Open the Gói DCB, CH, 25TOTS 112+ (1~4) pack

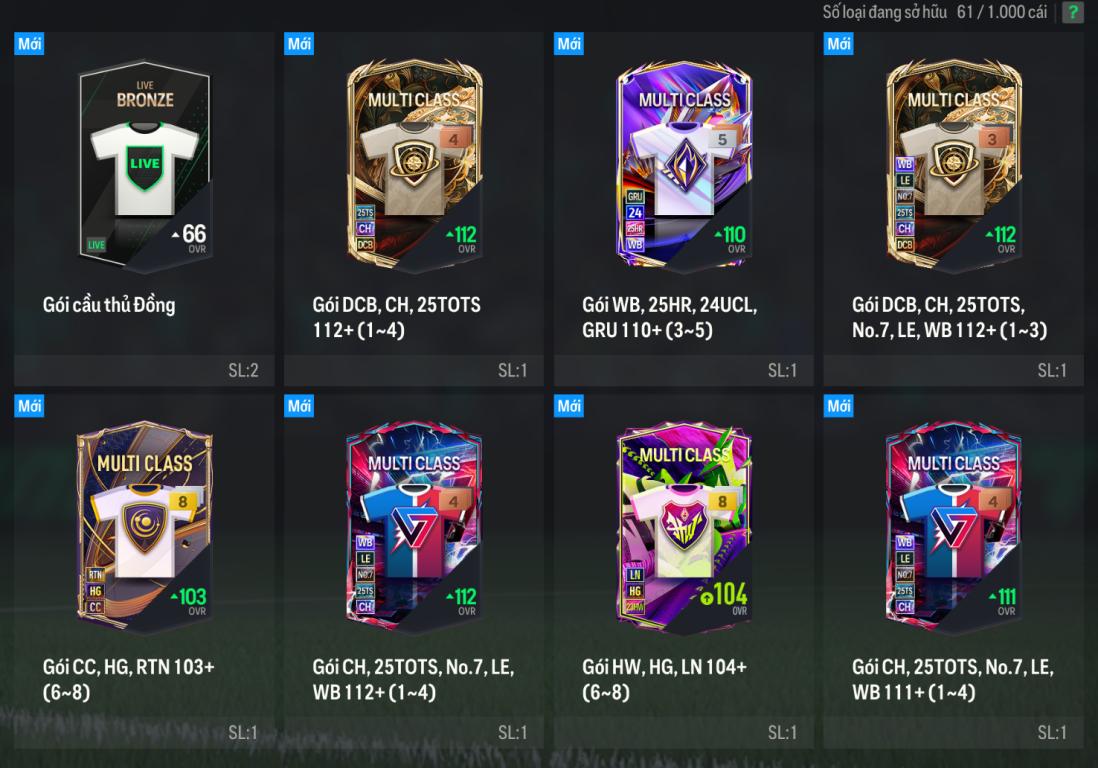[x=415, y=165]
